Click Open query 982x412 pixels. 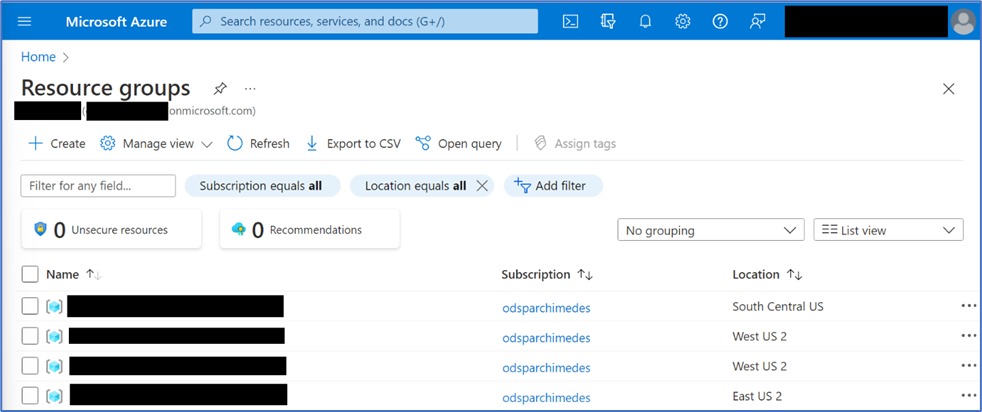pos(458,143)
